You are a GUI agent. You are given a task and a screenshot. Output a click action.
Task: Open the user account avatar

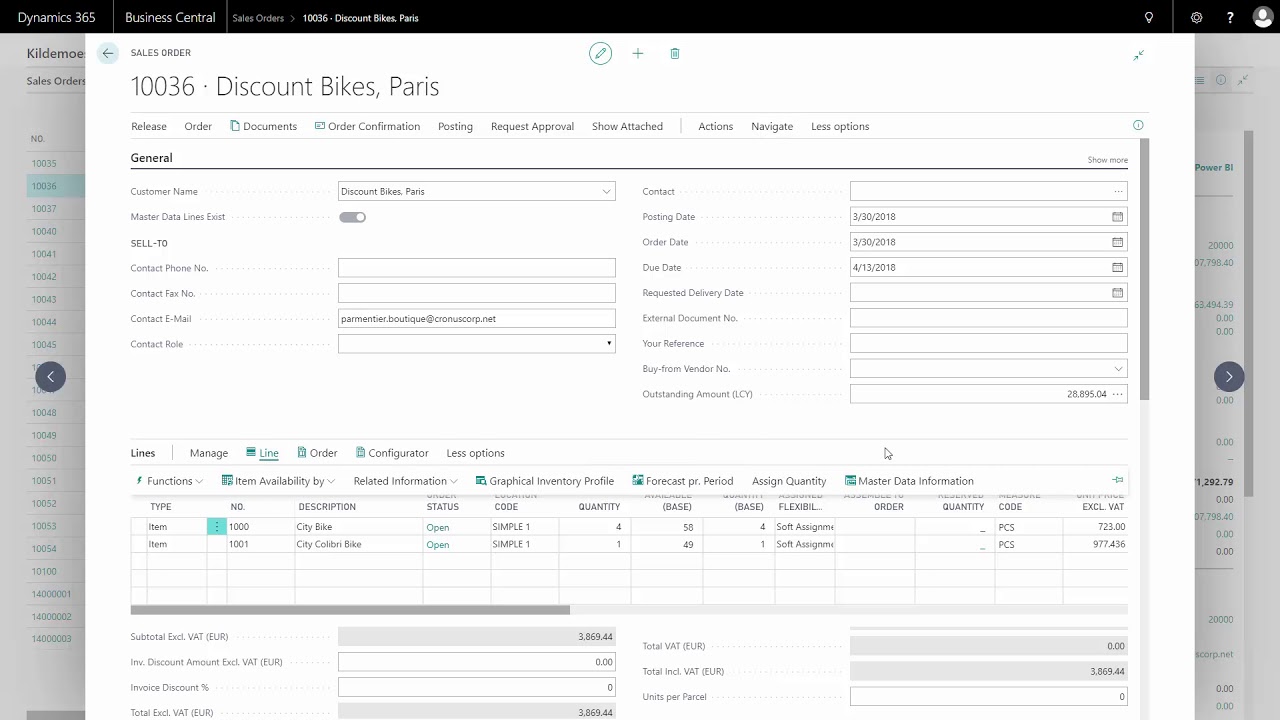coord(1263,18)
